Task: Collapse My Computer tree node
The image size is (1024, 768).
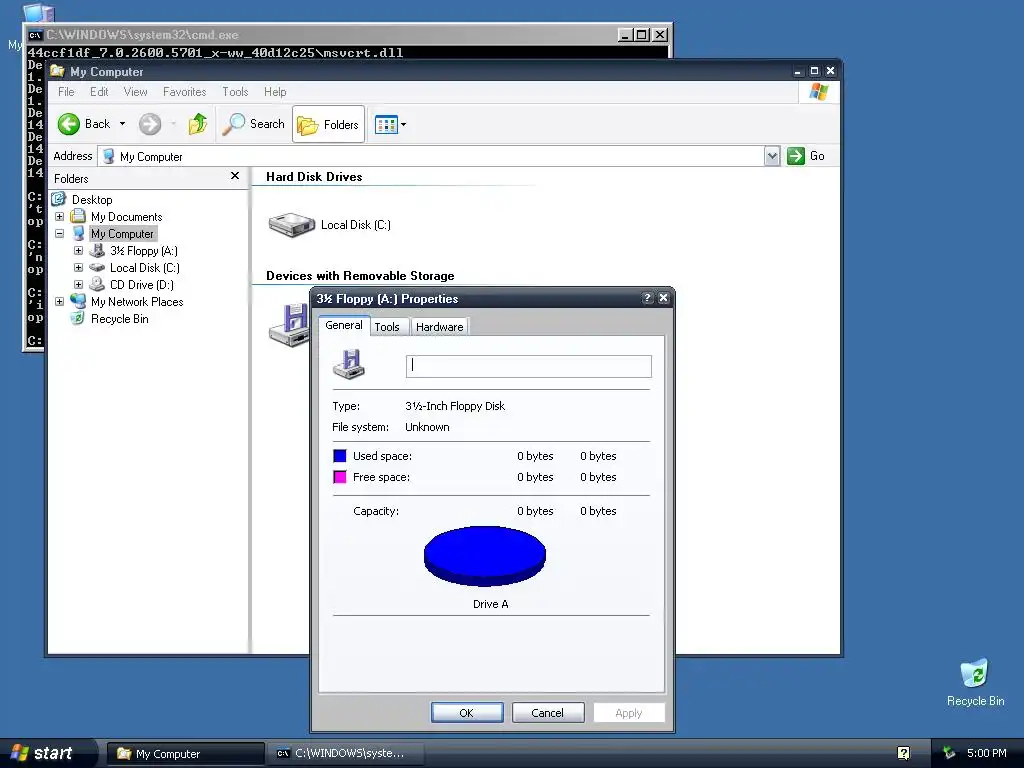Action: point(59,233)
